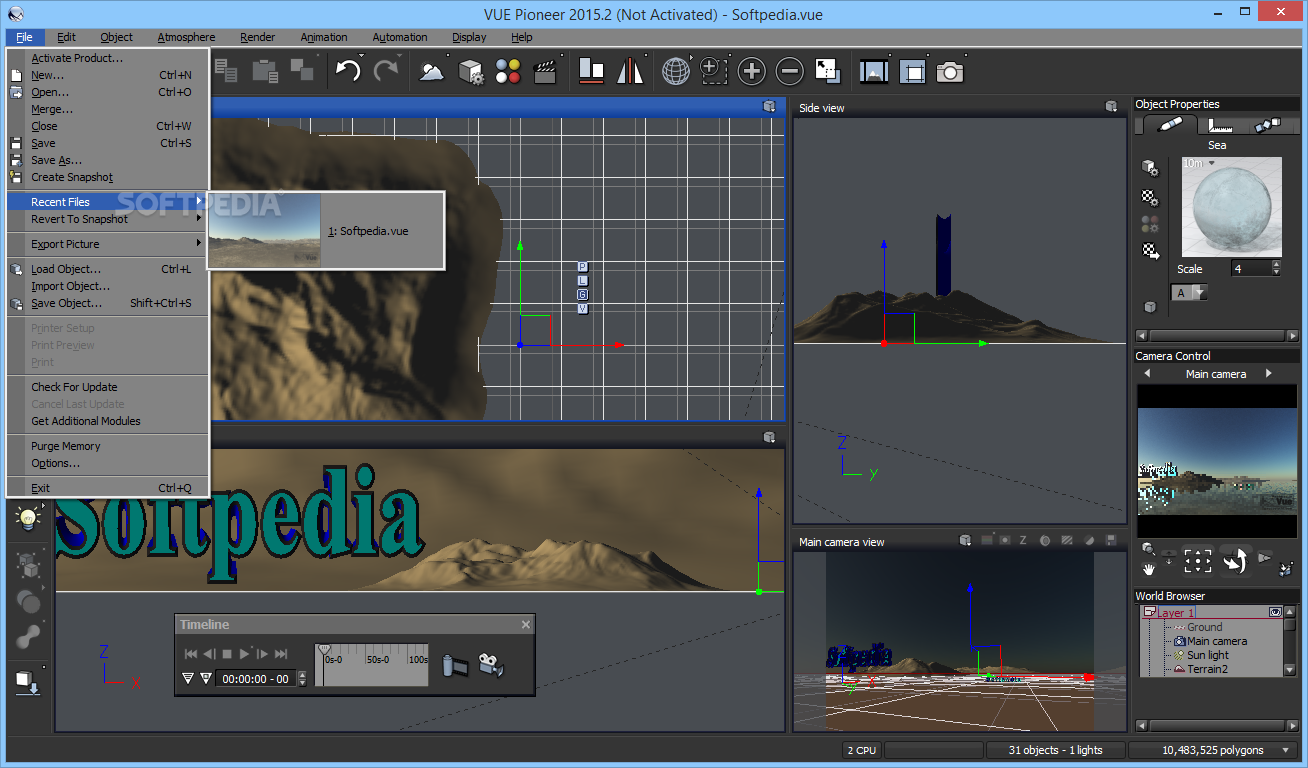Click the grayed paste icon in toolbar
The height and width of the screenshot is (768, 1308).
coord(265,70)
